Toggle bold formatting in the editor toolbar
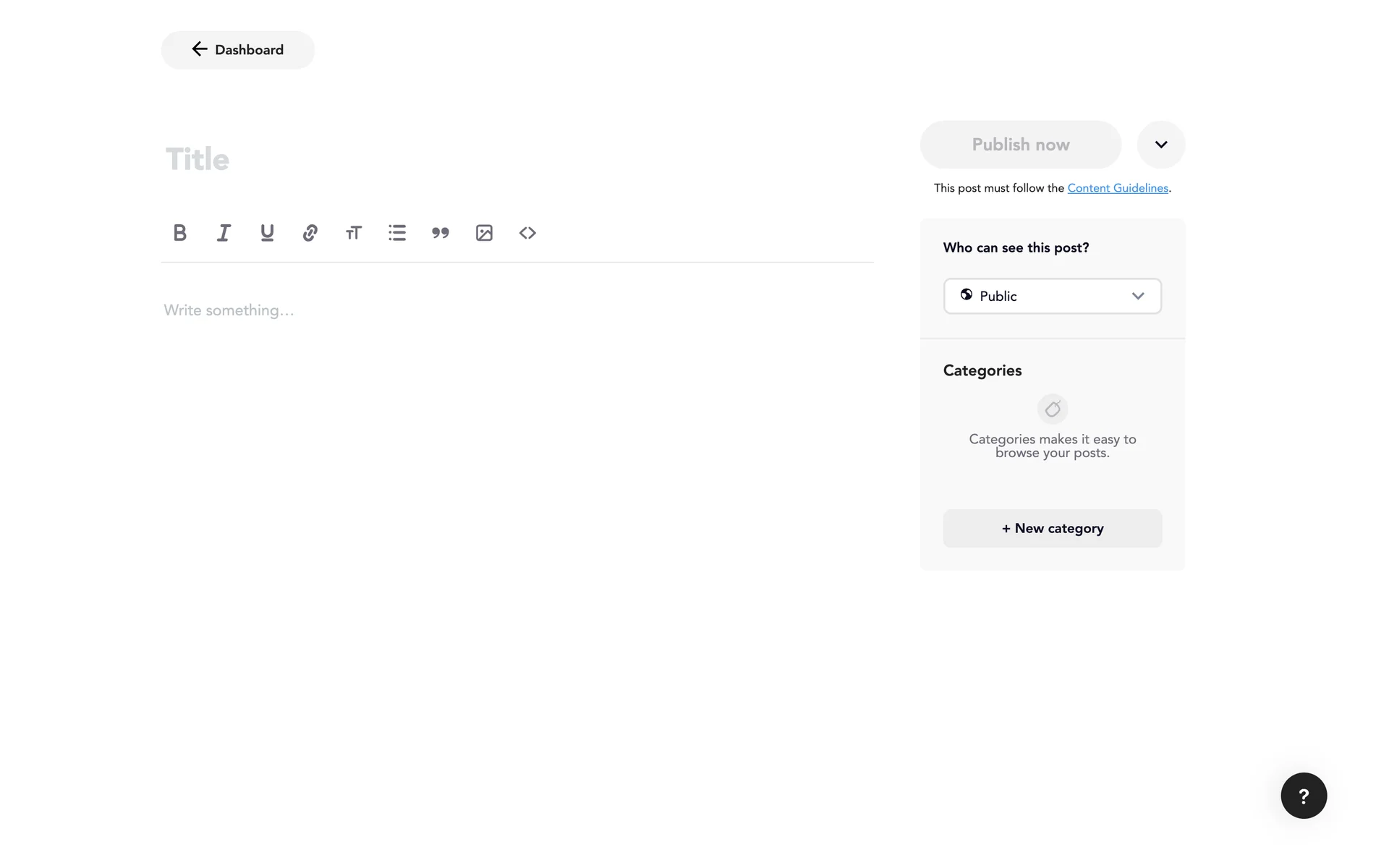 (180, 233)
